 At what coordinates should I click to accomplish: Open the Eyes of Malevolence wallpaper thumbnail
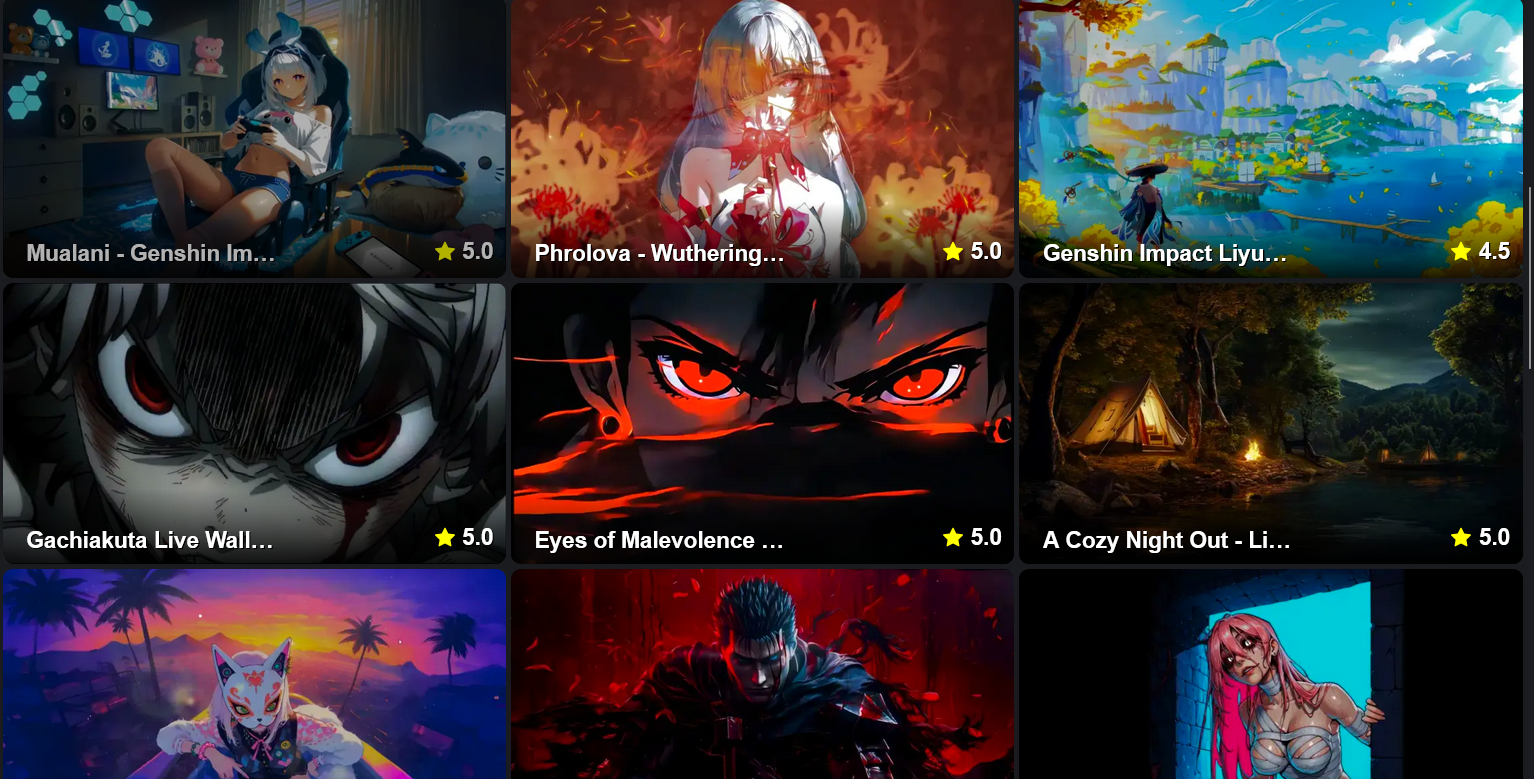(762, 423)
